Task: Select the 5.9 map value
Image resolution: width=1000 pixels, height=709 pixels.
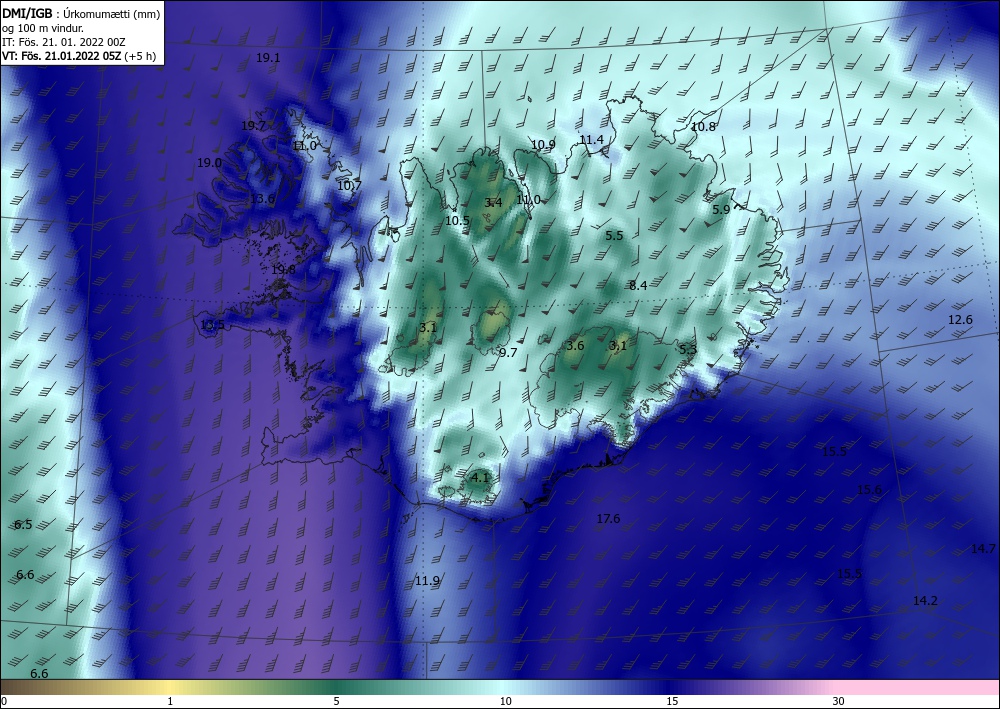Action: pyautogui.click(x=721, y=209)
